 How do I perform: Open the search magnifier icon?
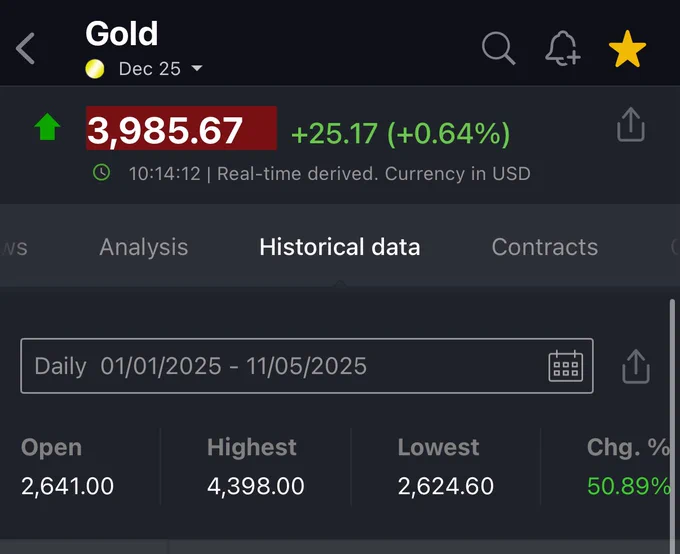pyautogui.click(x=498, y=47)
